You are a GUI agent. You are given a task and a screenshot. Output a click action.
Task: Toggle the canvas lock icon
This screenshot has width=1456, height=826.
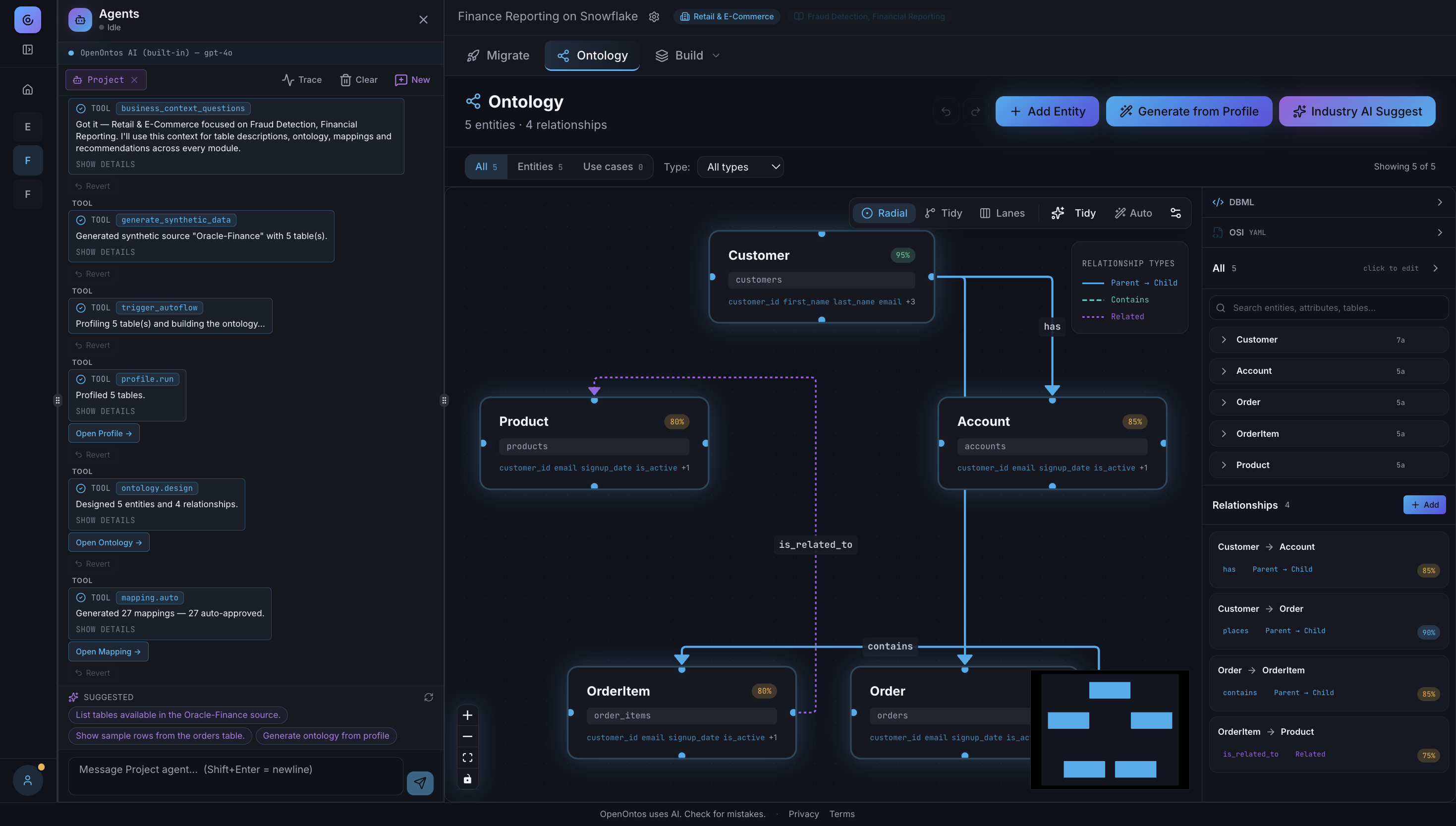[467, 779]
